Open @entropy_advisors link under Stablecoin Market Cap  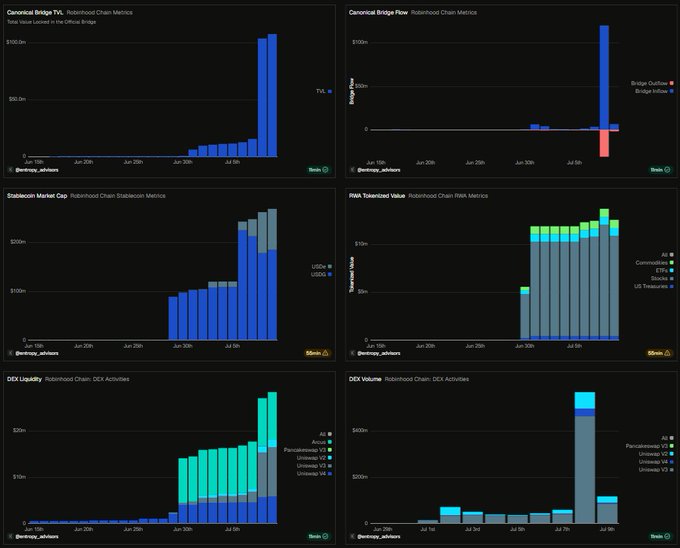37,353
